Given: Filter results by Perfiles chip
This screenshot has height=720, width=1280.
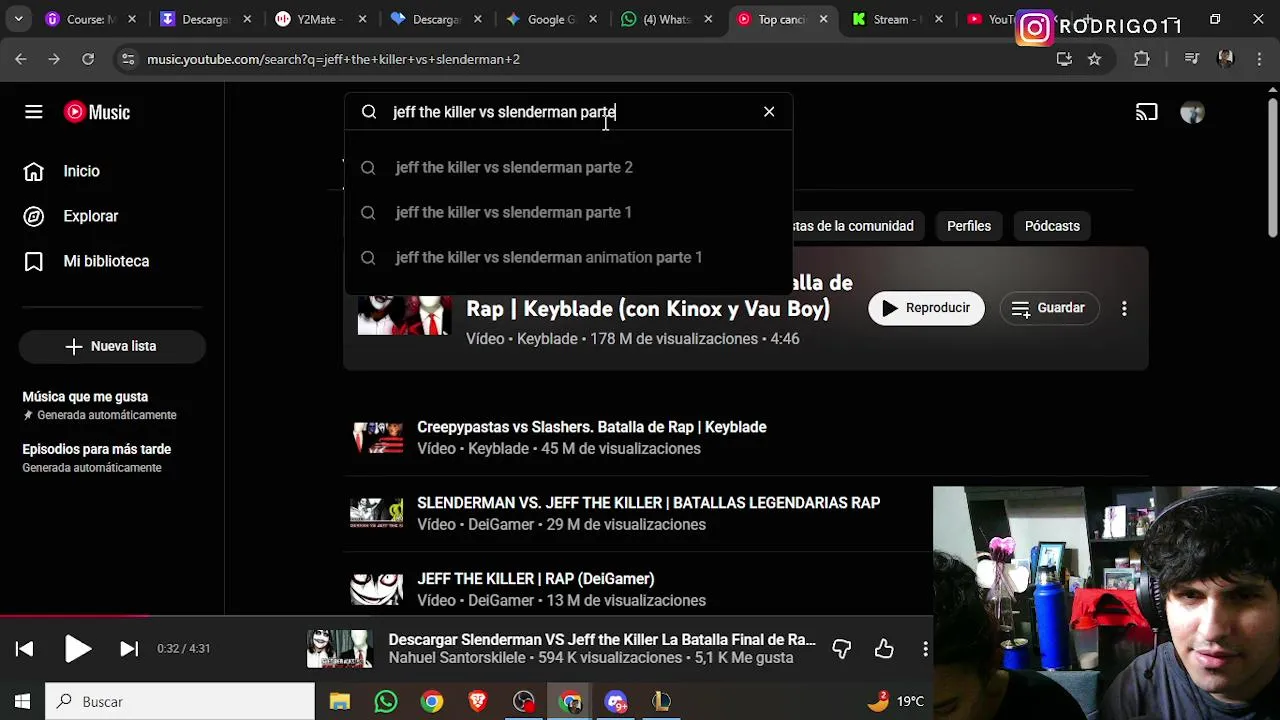Looking at the screenshot, I should pyautogui.click(x=969, y=226).
